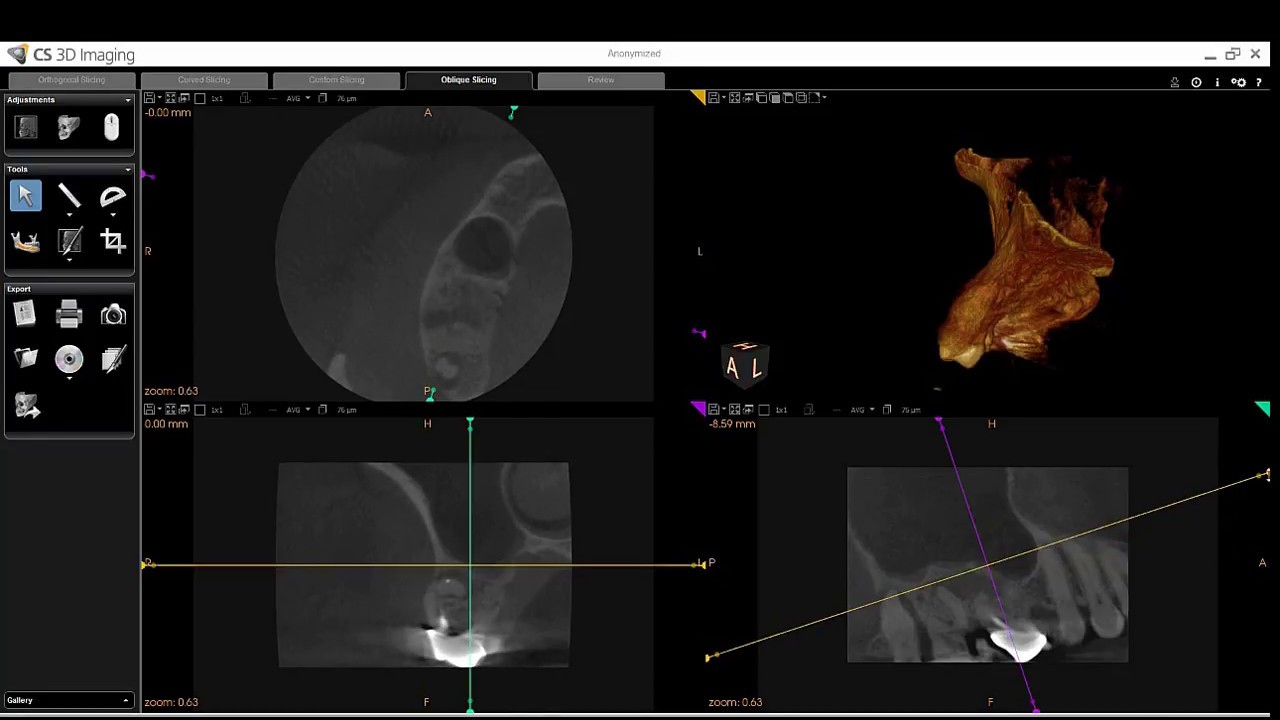Click slice thickness 76 µm in axial toolbar

[x=346, y=98]
